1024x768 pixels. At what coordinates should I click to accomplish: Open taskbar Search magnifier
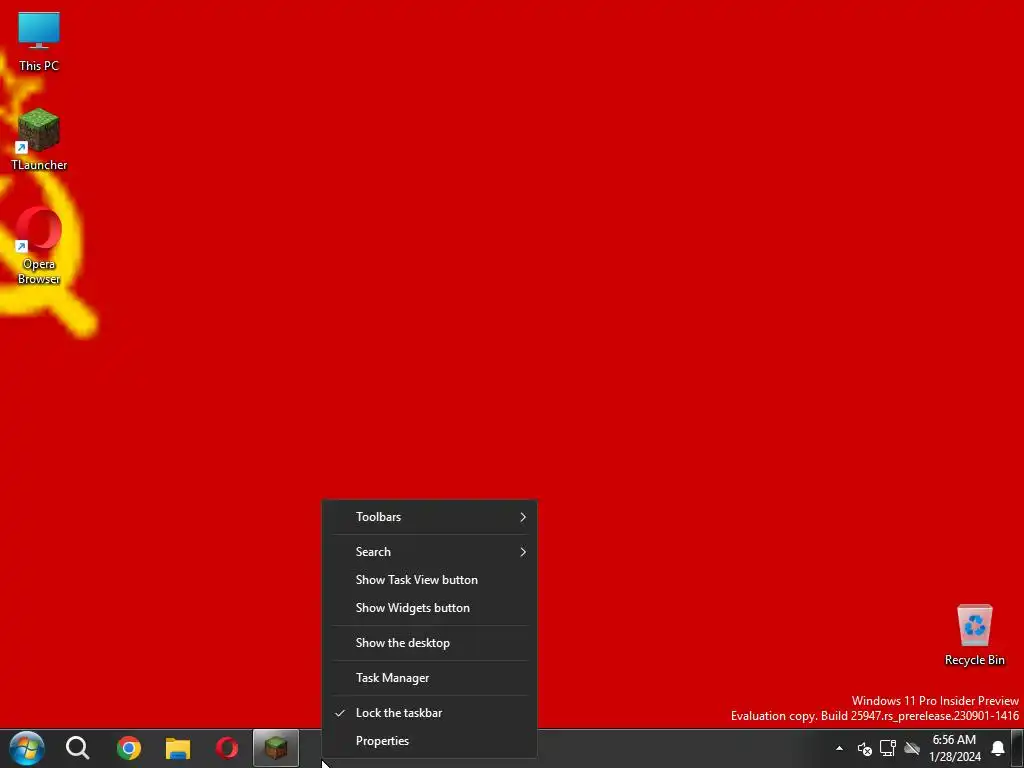[78, 748]
